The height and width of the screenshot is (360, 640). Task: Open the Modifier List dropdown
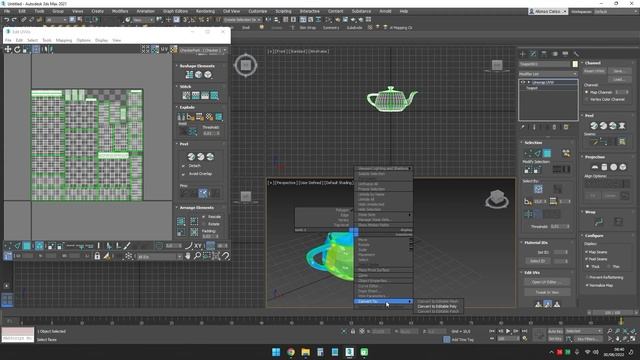548,74
